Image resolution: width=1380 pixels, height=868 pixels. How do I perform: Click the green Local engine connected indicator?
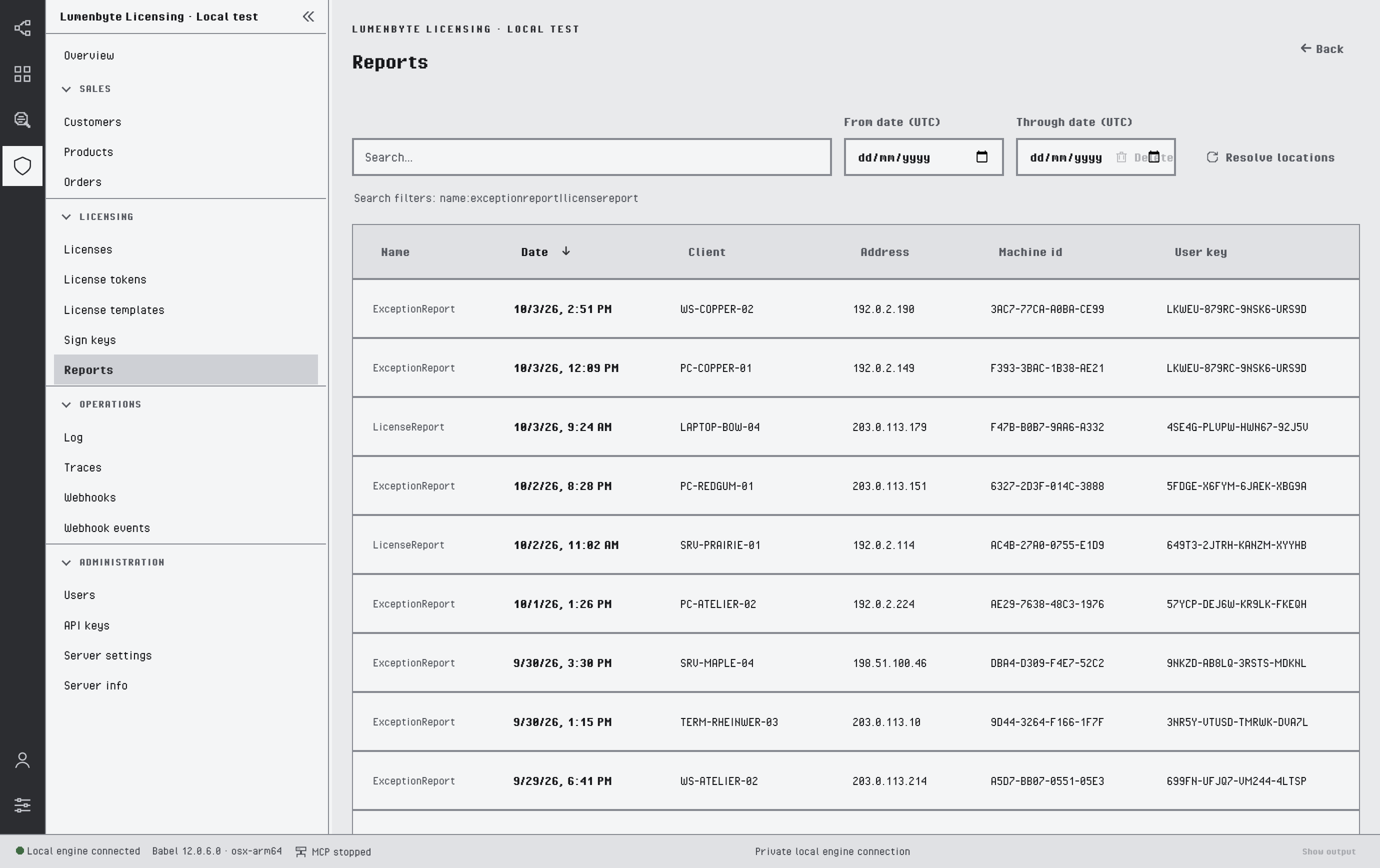[x=20, y=851]
